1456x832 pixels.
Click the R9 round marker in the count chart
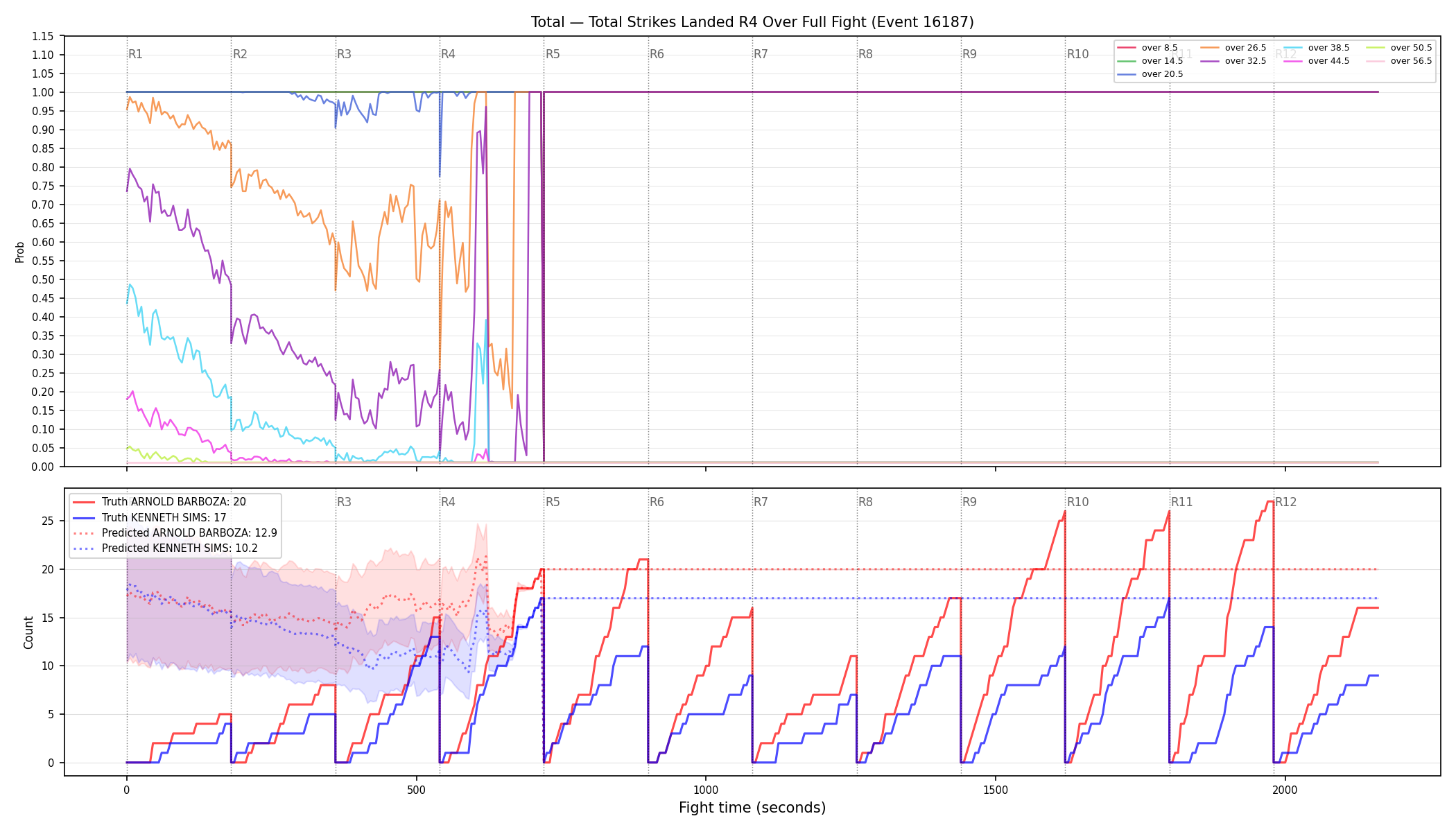969,502
